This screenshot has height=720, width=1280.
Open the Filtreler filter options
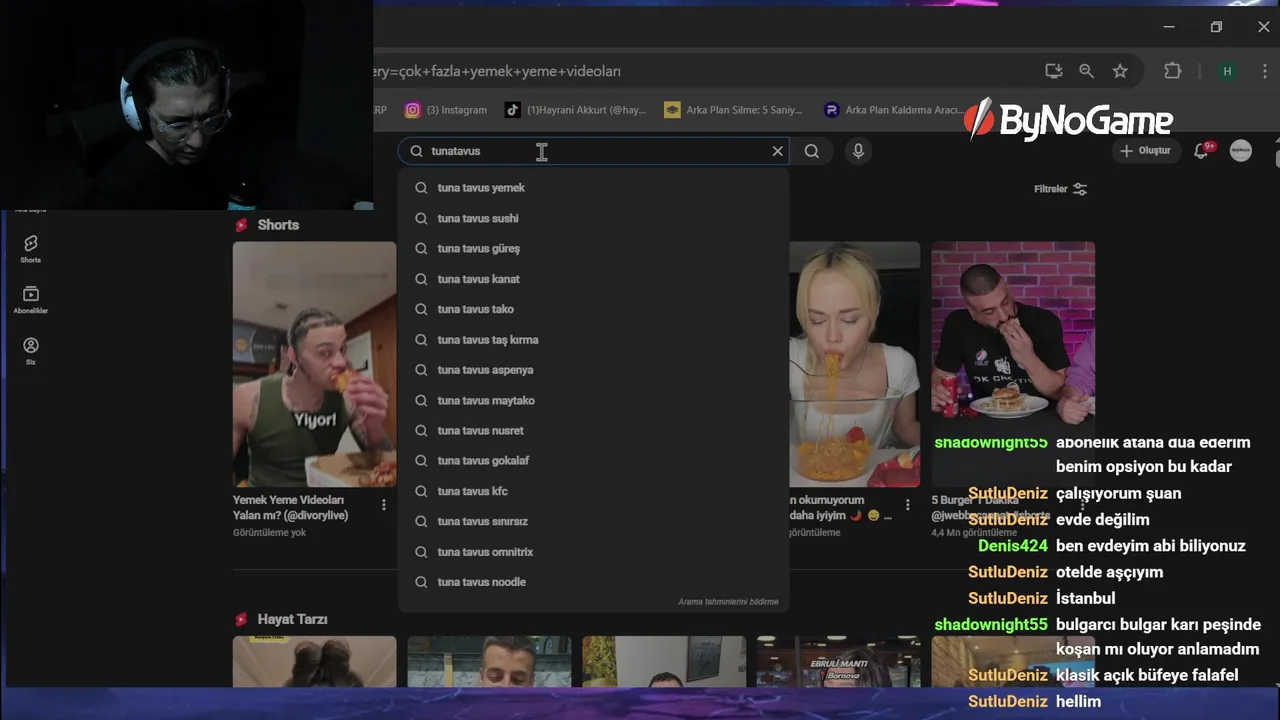(x=1060, y=189)
